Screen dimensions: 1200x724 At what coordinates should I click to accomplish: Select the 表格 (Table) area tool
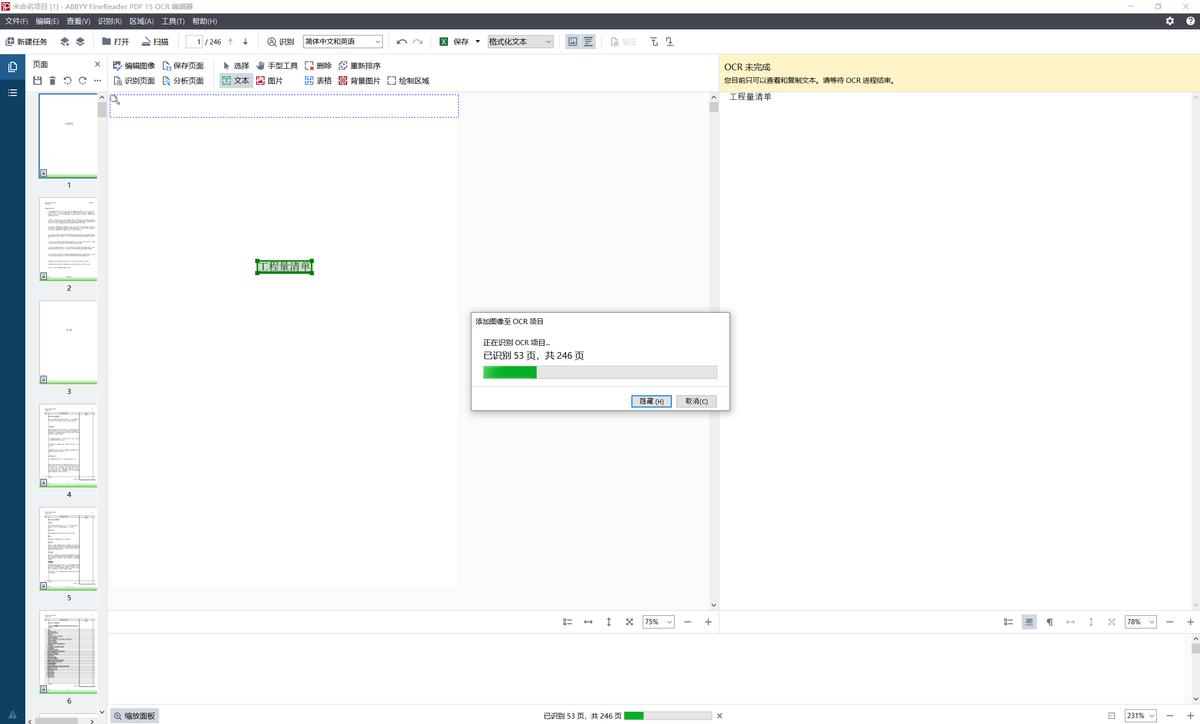click(318, 81)
